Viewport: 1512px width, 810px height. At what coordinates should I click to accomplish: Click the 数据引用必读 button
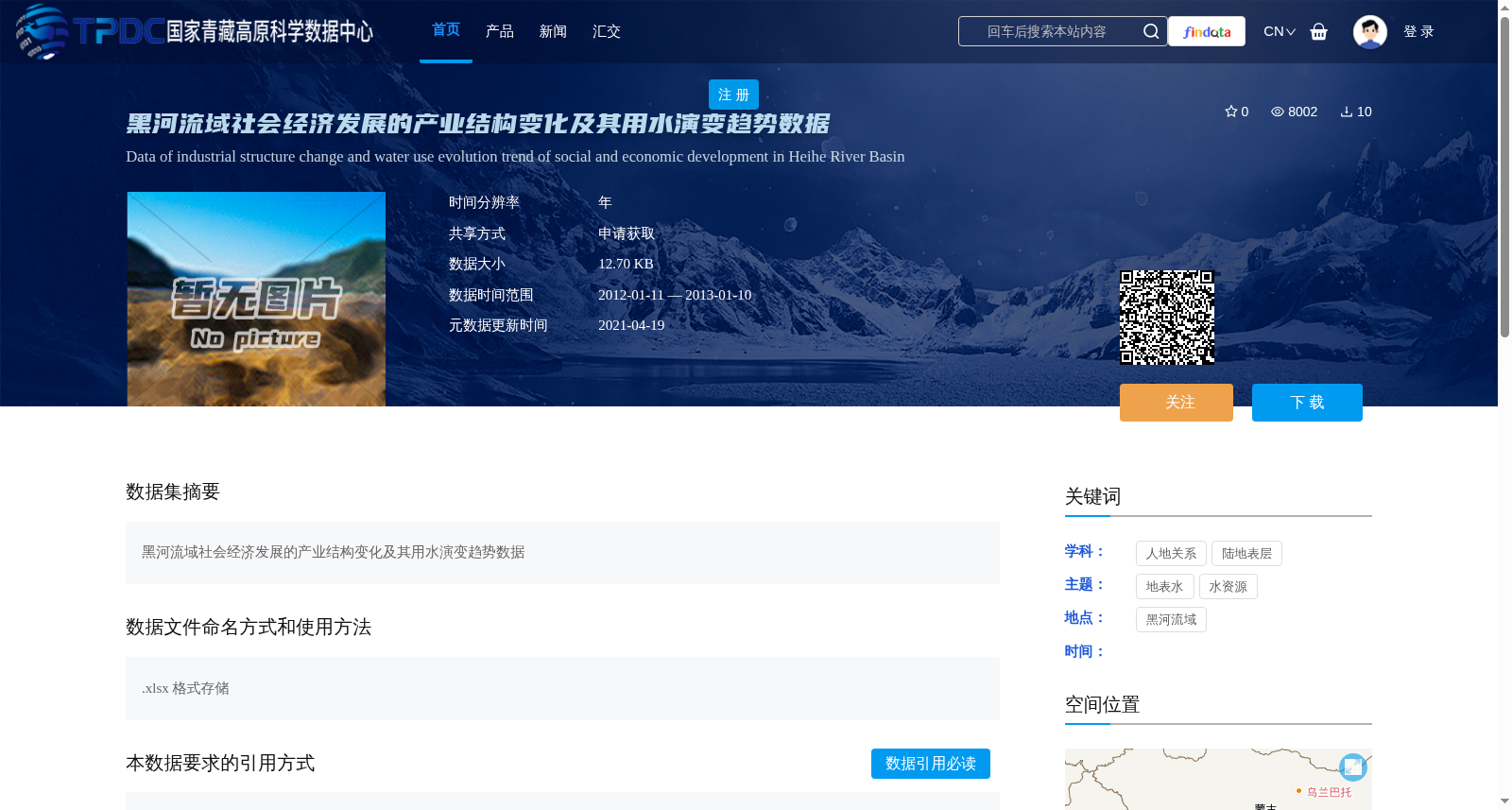[931, 764]
